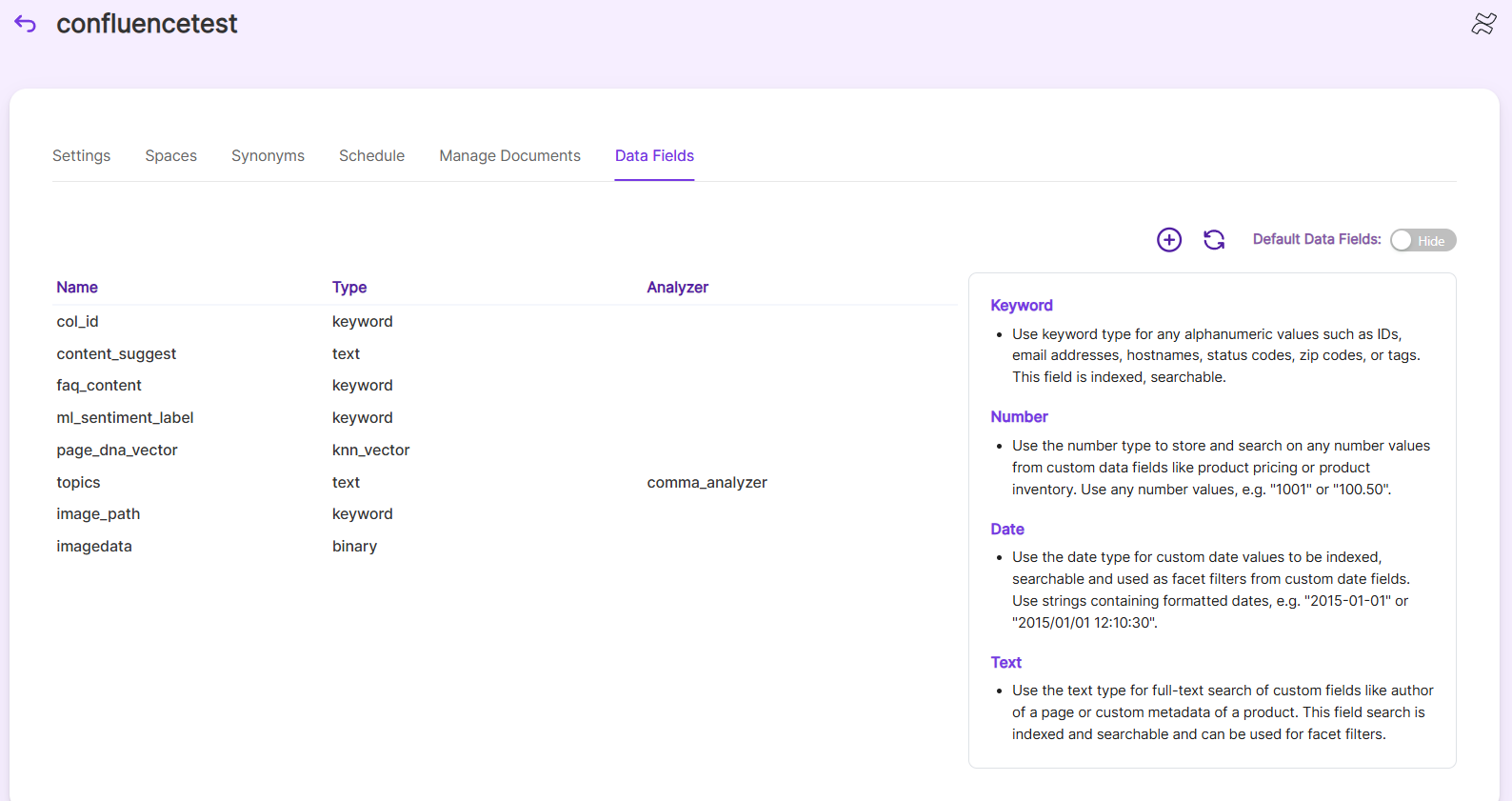Select the topics field name

tap(78, 482)
